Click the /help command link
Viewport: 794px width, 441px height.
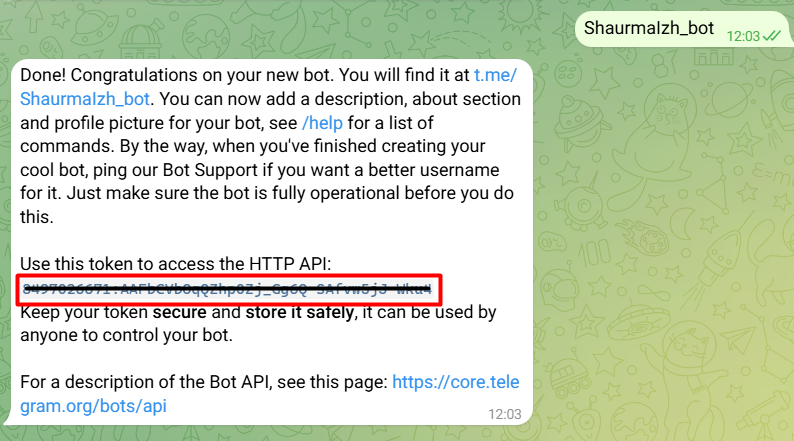pos(322,123)
